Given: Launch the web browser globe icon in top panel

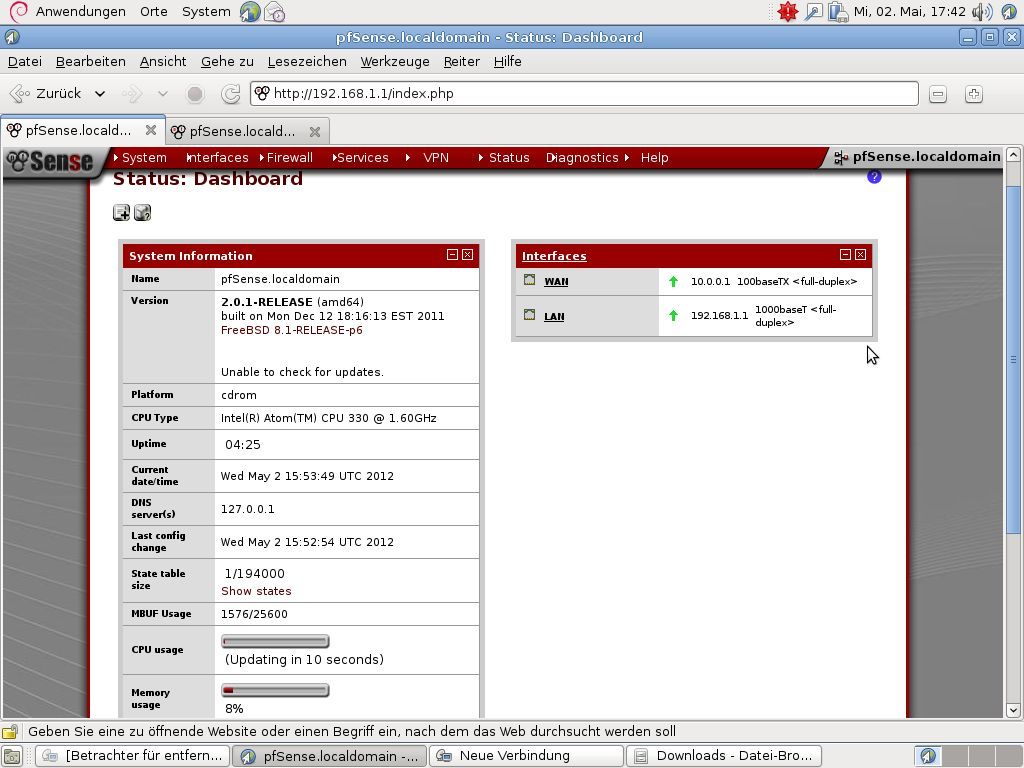Looking at the screenshot, I should pyautogui.click(x=249, y=12).
